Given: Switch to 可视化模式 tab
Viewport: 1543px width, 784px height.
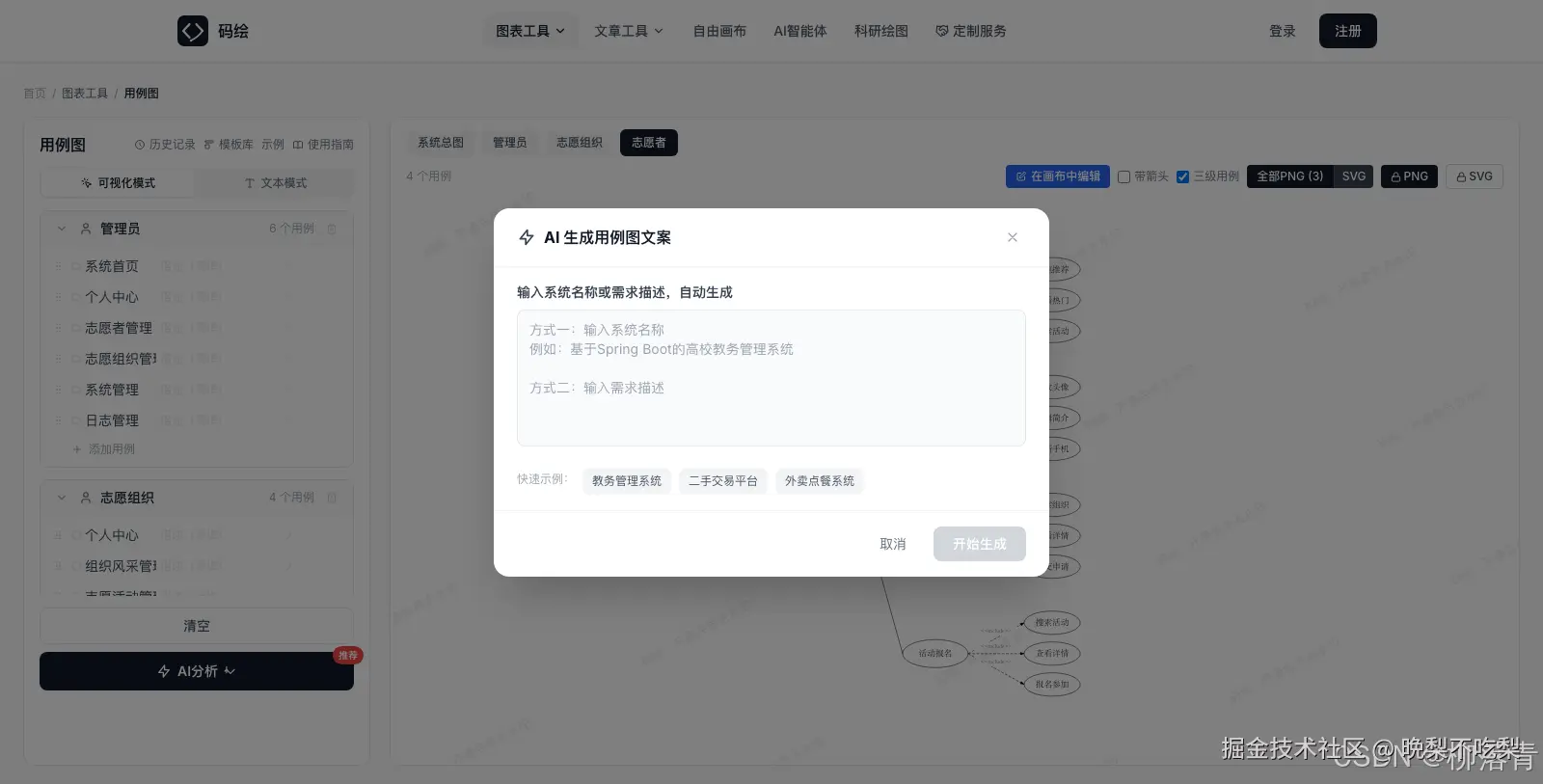Looking at the screenshot, I should (x=118, y=183).
